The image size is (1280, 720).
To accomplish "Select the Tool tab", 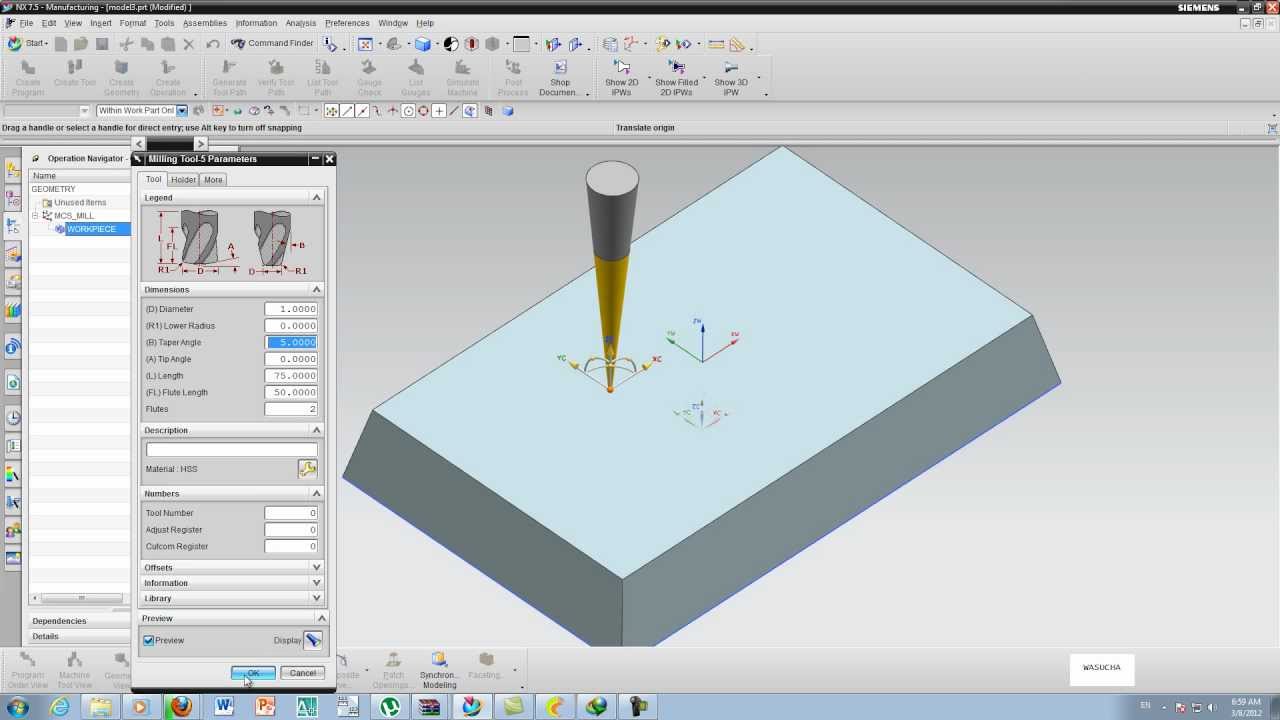I will pyautogui.click(x=153, y=180).
